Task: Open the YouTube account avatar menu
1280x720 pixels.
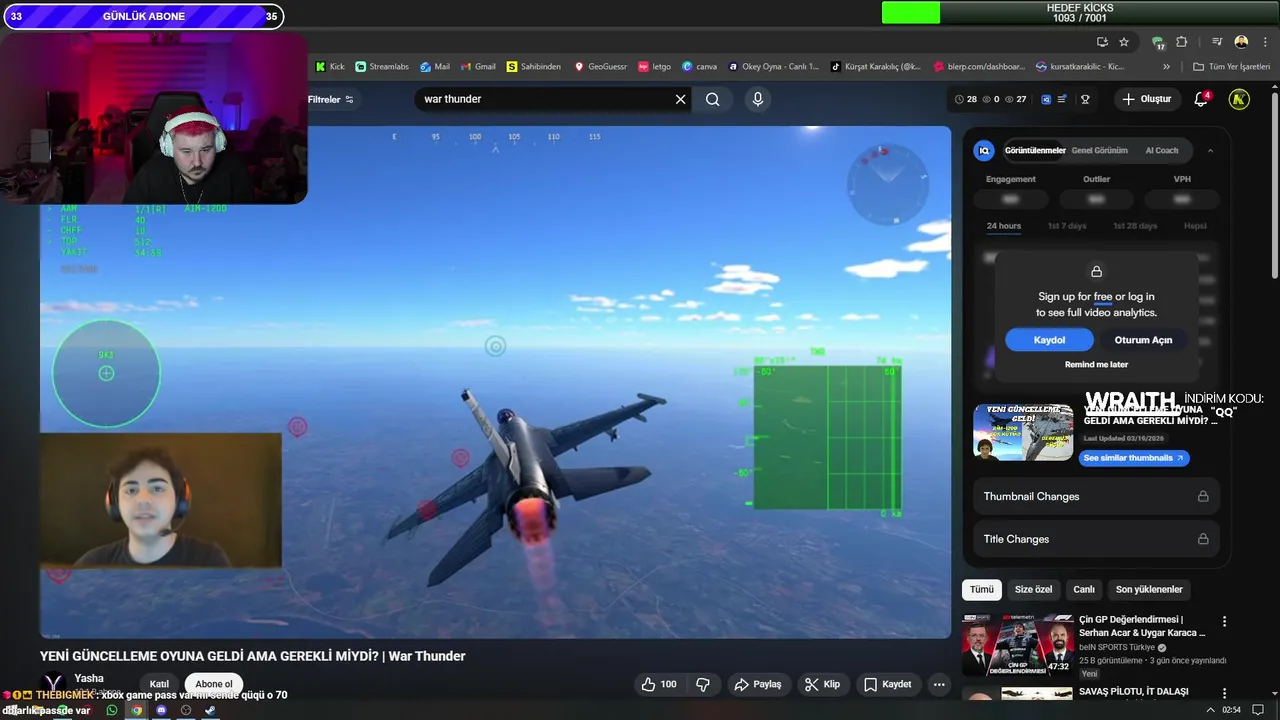Action: [1239, 99]
